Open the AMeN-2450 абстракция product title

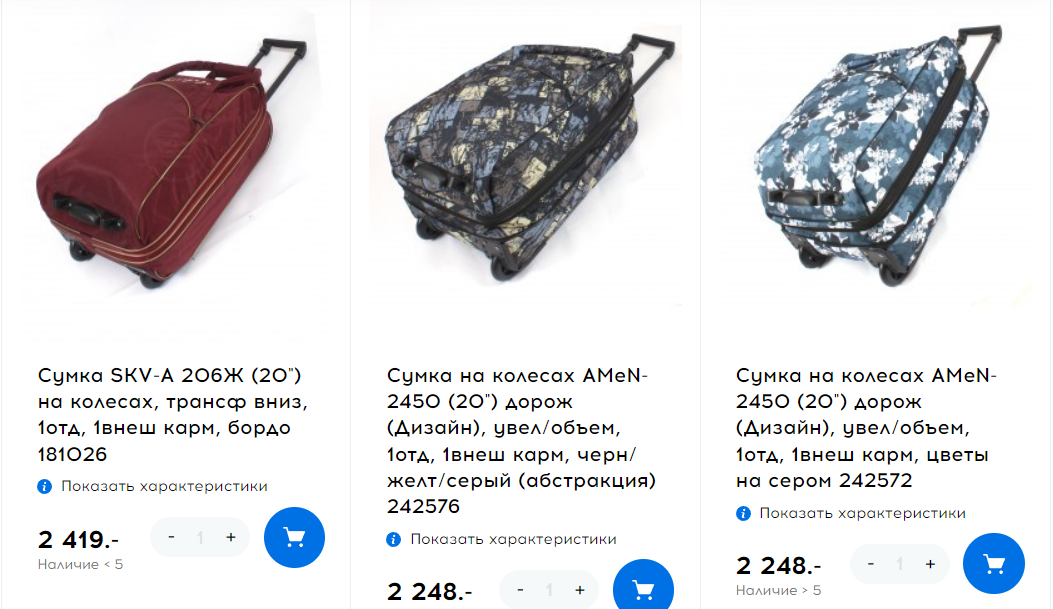pos(521,440)
